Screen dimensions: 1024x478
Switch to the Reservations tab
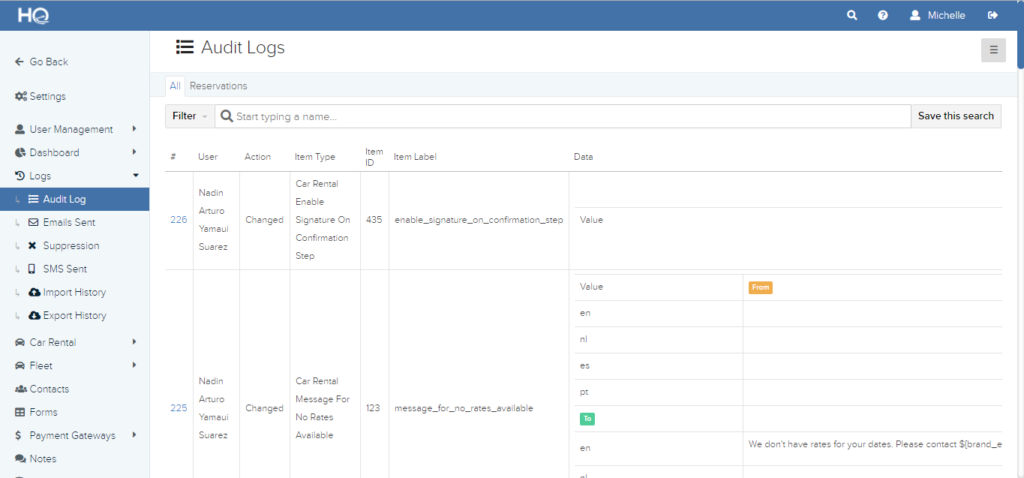[218, 86]
